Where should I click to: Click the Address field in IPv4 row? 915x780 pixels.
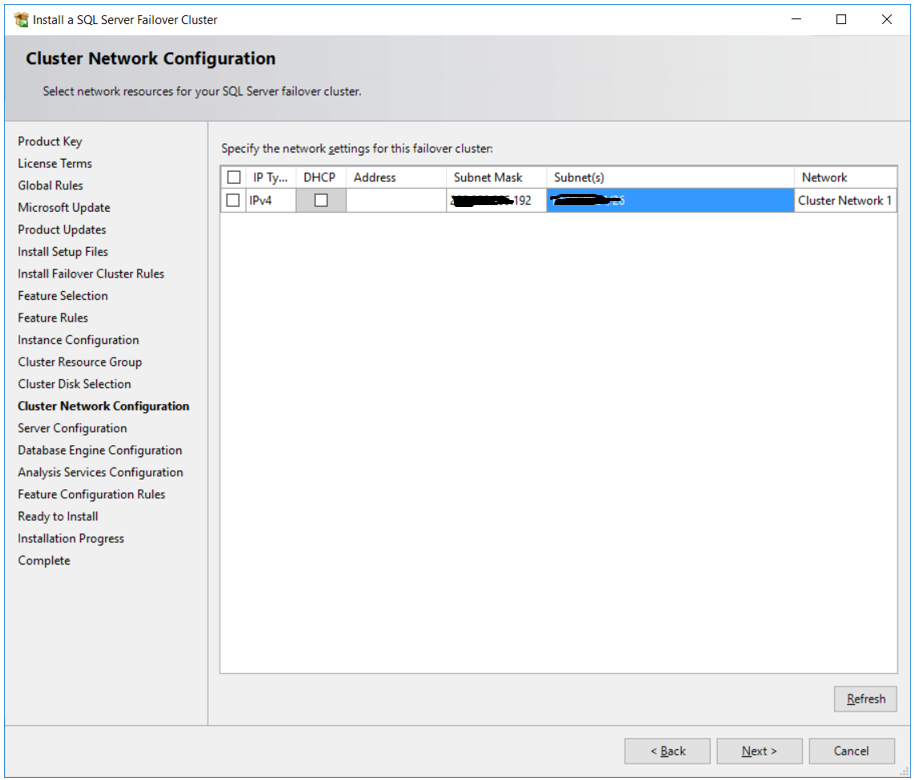[396, 200]
